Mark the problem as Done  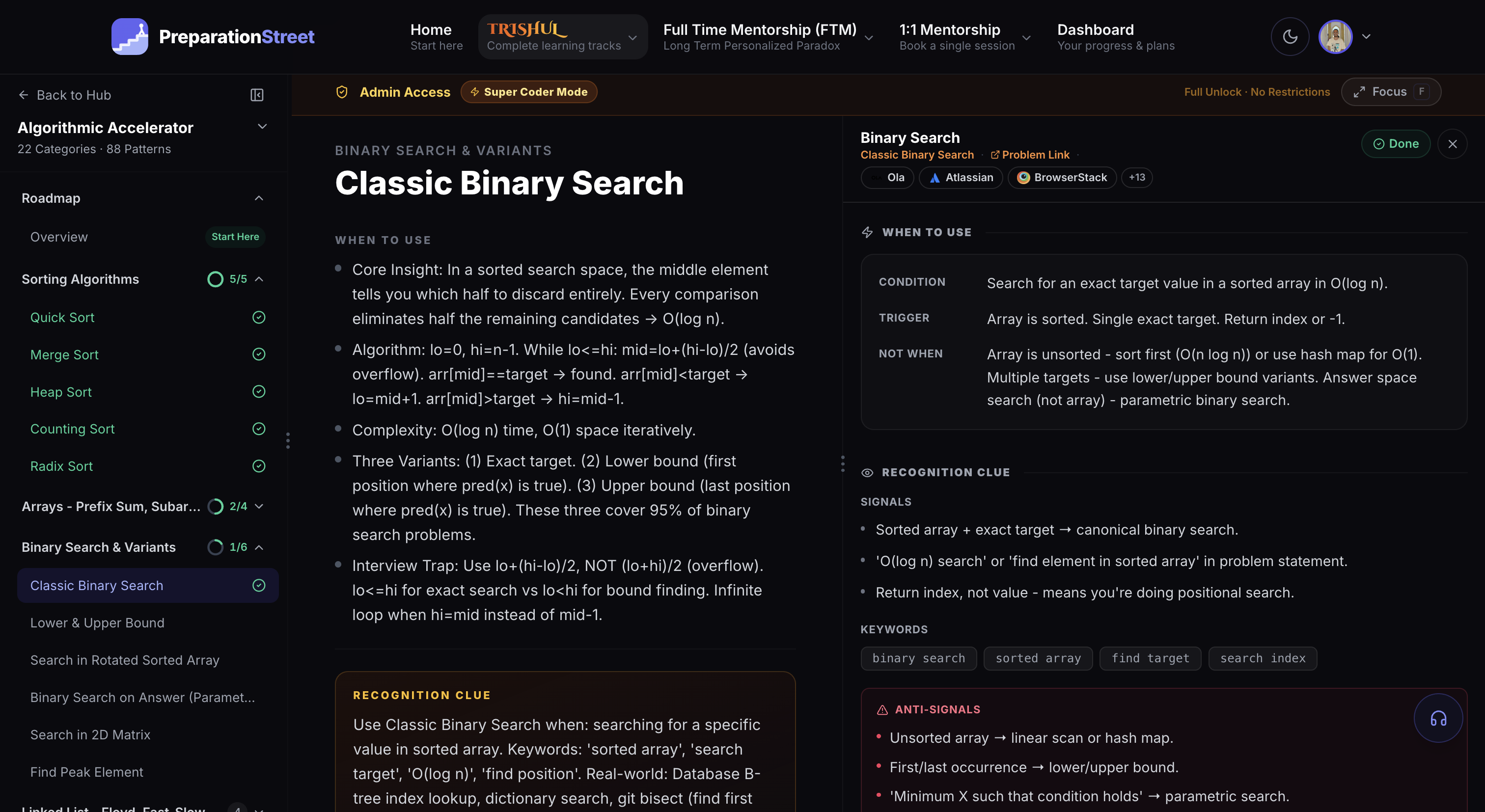(x=1396, y=143)
